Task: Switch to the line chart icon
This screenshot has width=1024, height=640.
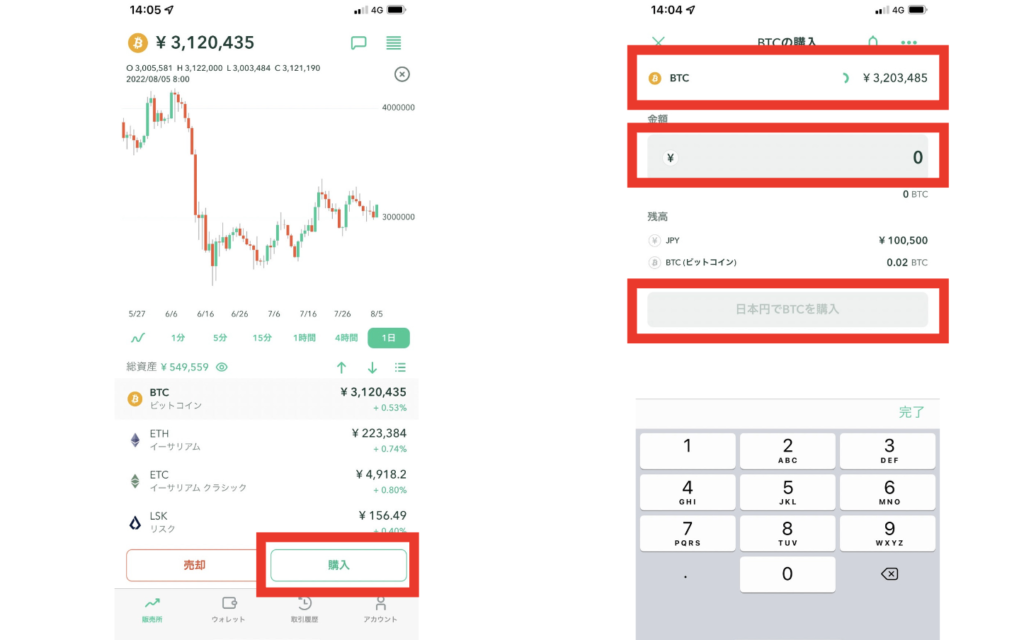Action: 138,338
